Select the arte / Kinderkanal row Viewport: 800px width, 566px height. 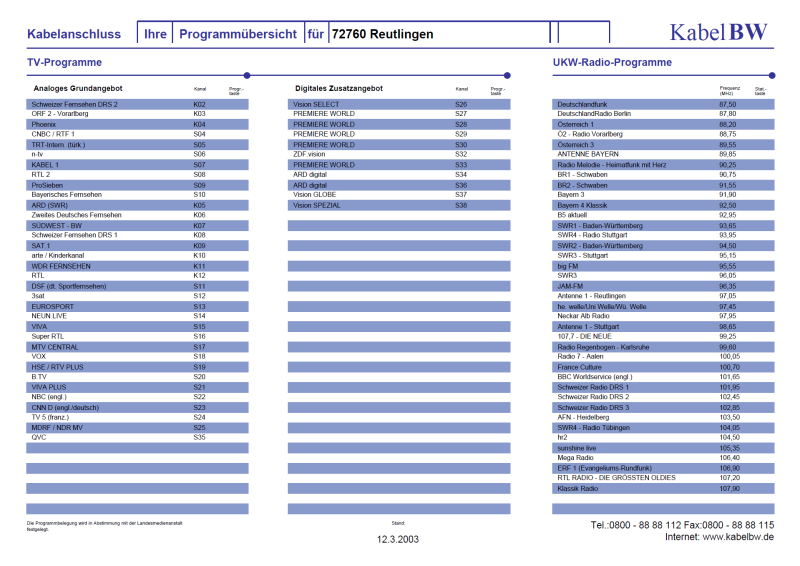tap(137, 256)
